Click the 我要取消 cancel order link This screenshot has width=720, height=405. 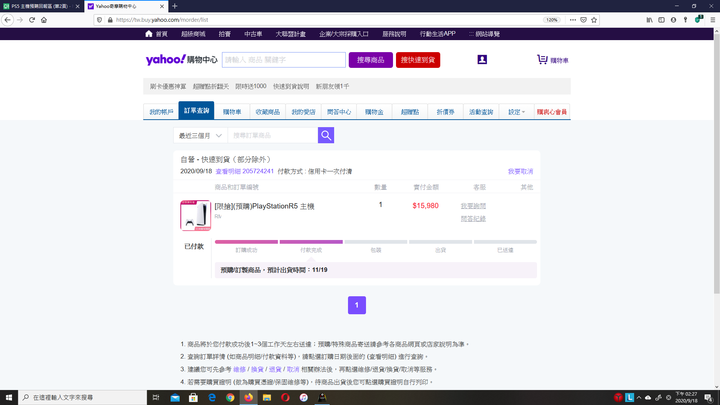coord(520,171)
